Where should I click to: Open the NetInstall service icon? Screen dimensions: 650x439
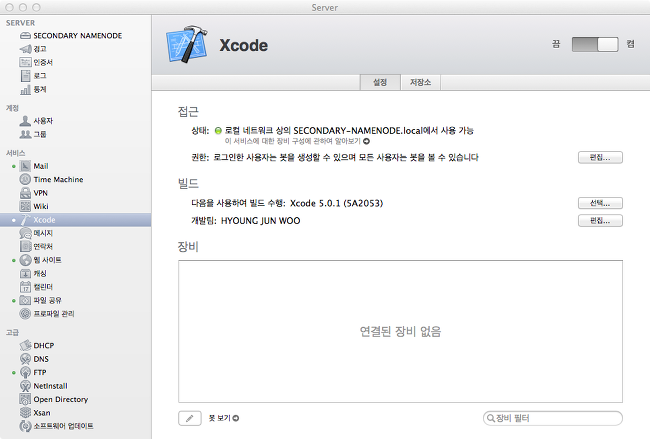click(25, 386)
